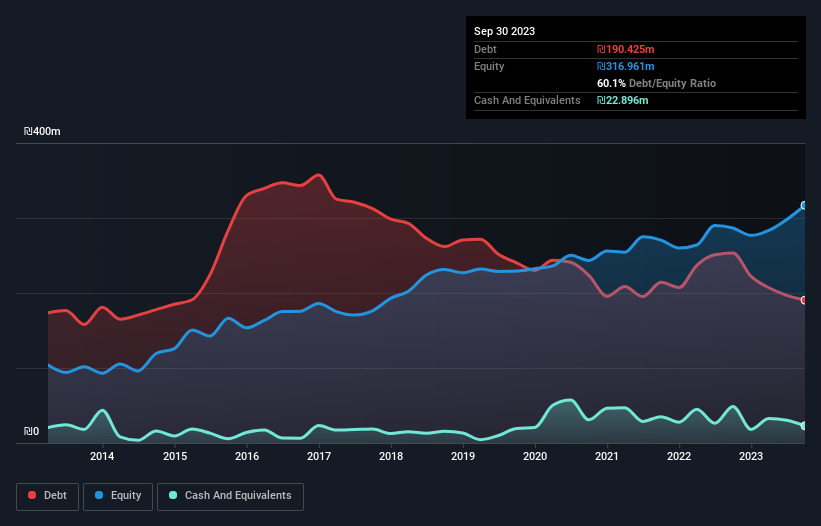Toggle the Equity legend button
This screenshot has height=526, width=821.
118,496
